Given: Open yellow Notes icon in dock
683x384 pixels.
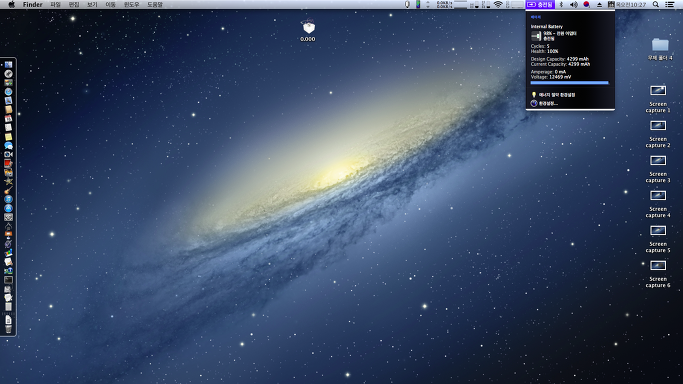Looking at the screenshot, I should [8, 137].
